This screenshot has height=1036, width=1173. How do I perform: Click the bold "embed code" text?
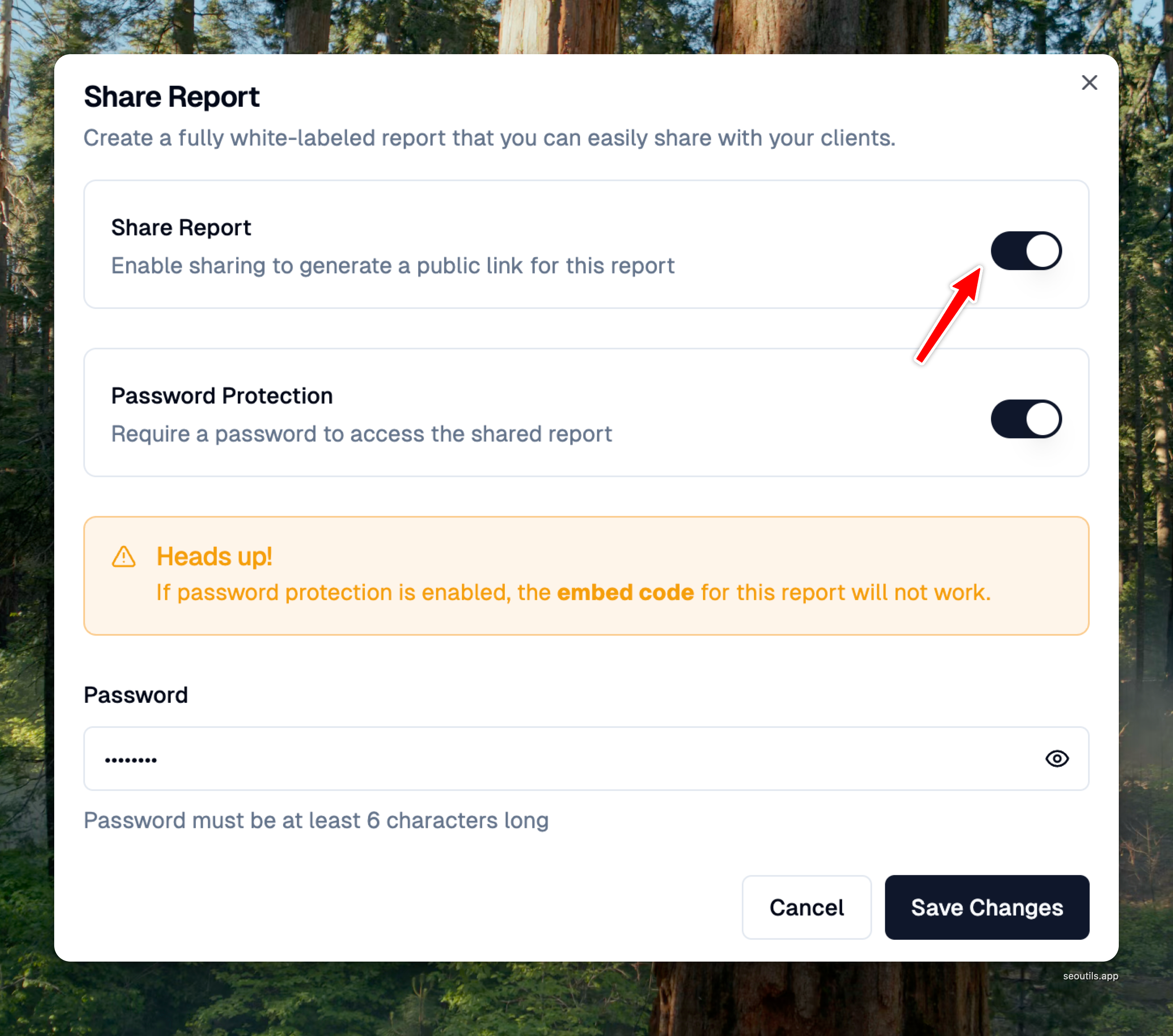pyautogui.click(x=625, y=592)
